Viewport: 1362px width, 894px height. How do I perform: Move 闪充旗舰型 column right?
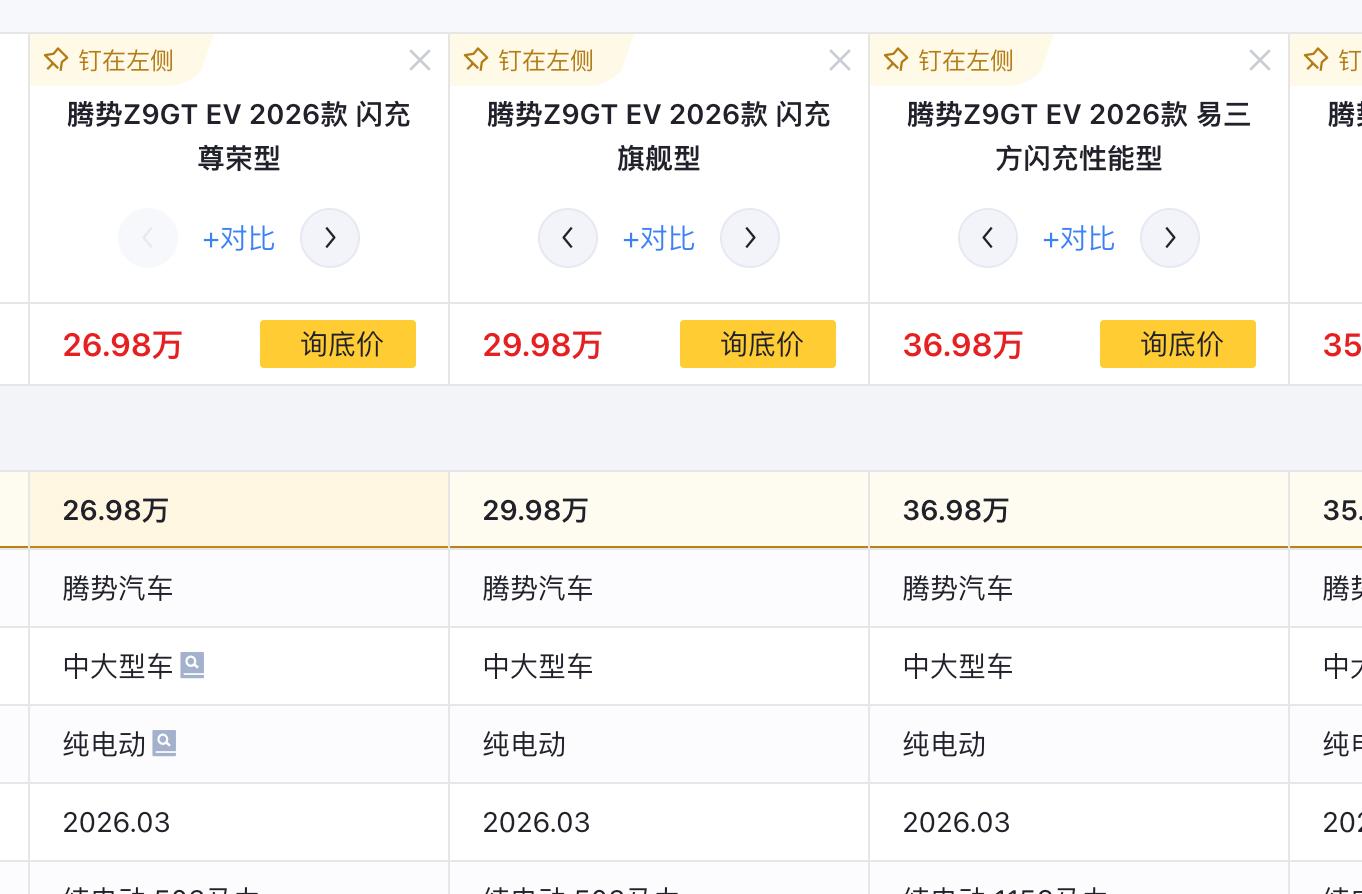coord(750,238)
